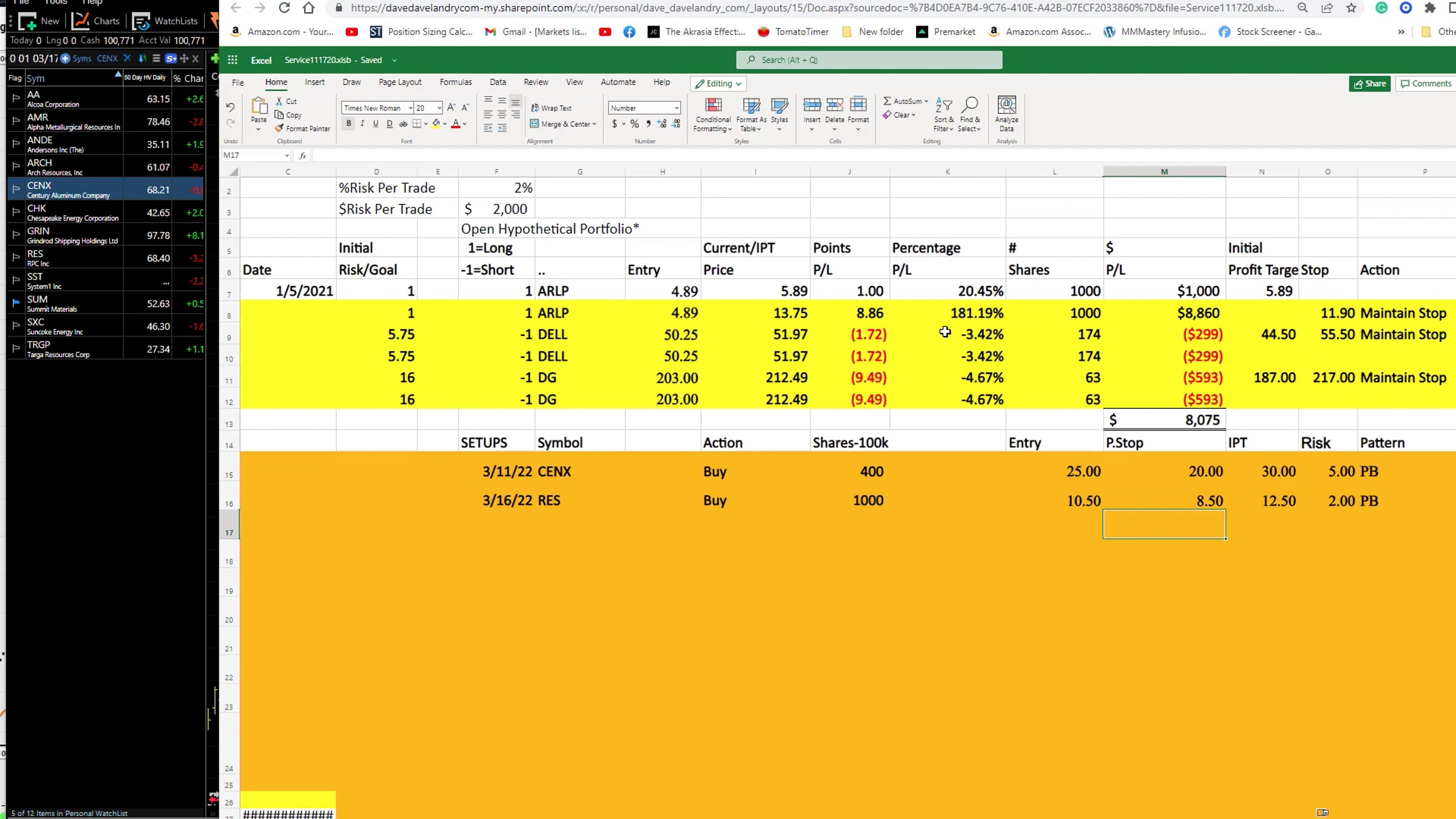The image size is (1456, 819).
Task: Expand the Editing mode dropdown
Action: (718, 84)
